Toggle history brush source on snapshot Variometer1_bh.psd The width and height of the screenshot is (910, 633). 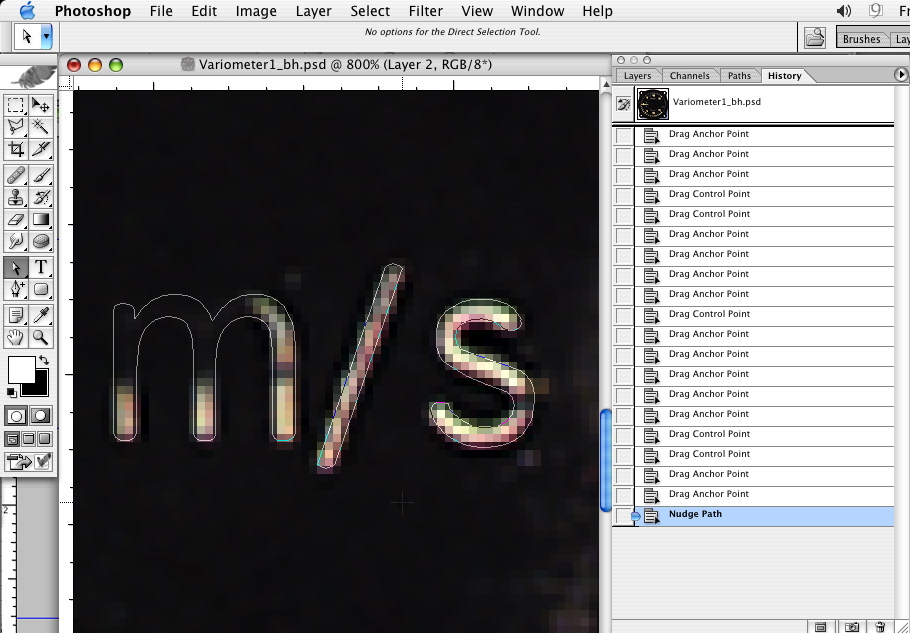click(x=624, y=103)
